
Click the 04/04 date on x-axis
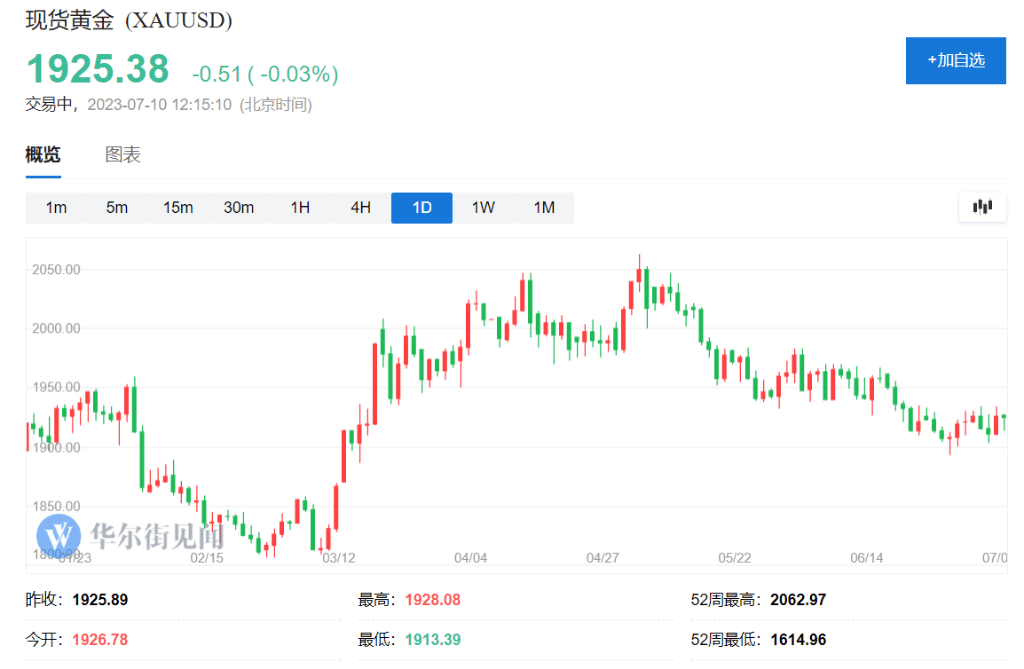click(x=470, y=557)
